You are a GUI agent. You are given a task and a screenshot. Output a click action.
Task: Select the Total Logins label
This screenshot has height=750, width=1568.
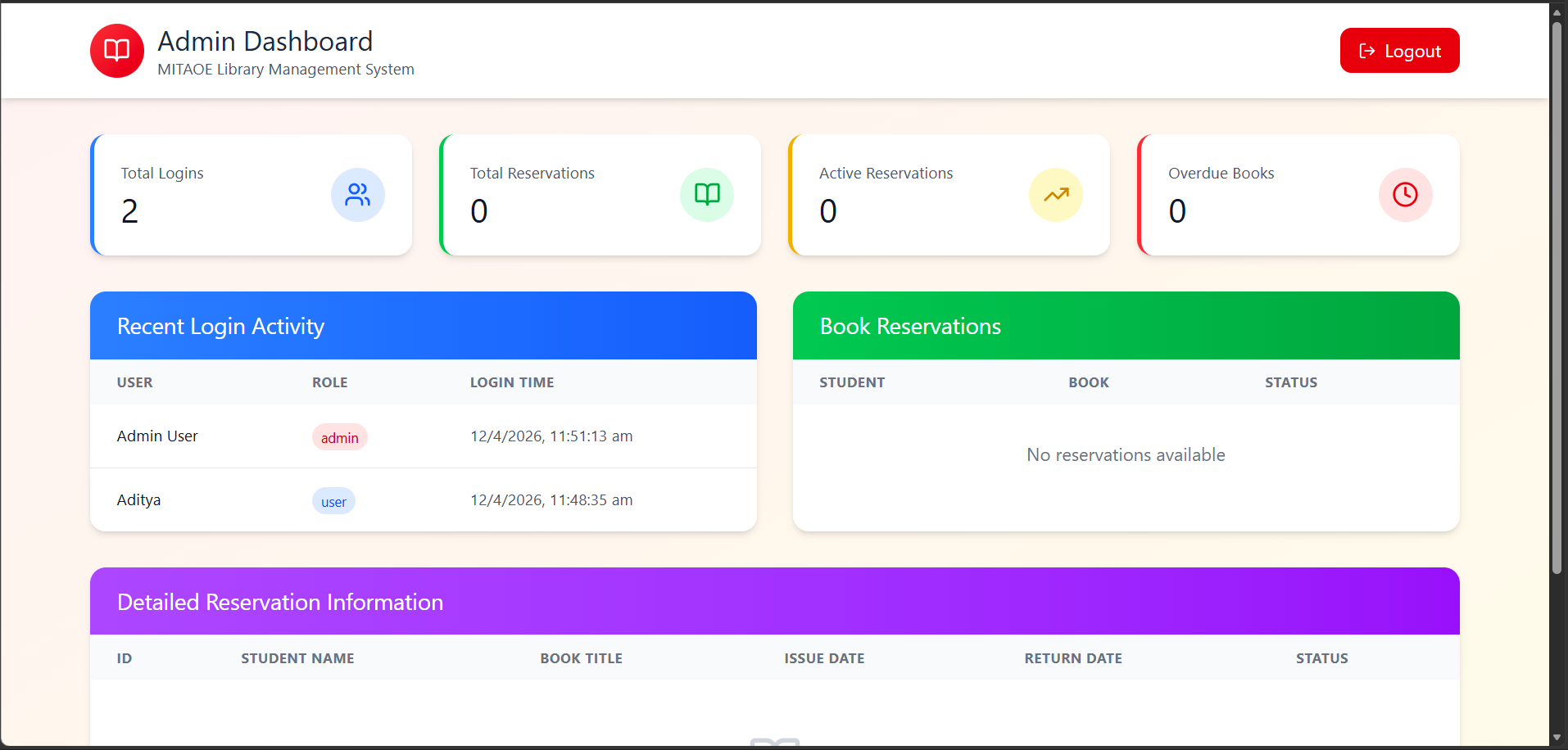(162, 174)
